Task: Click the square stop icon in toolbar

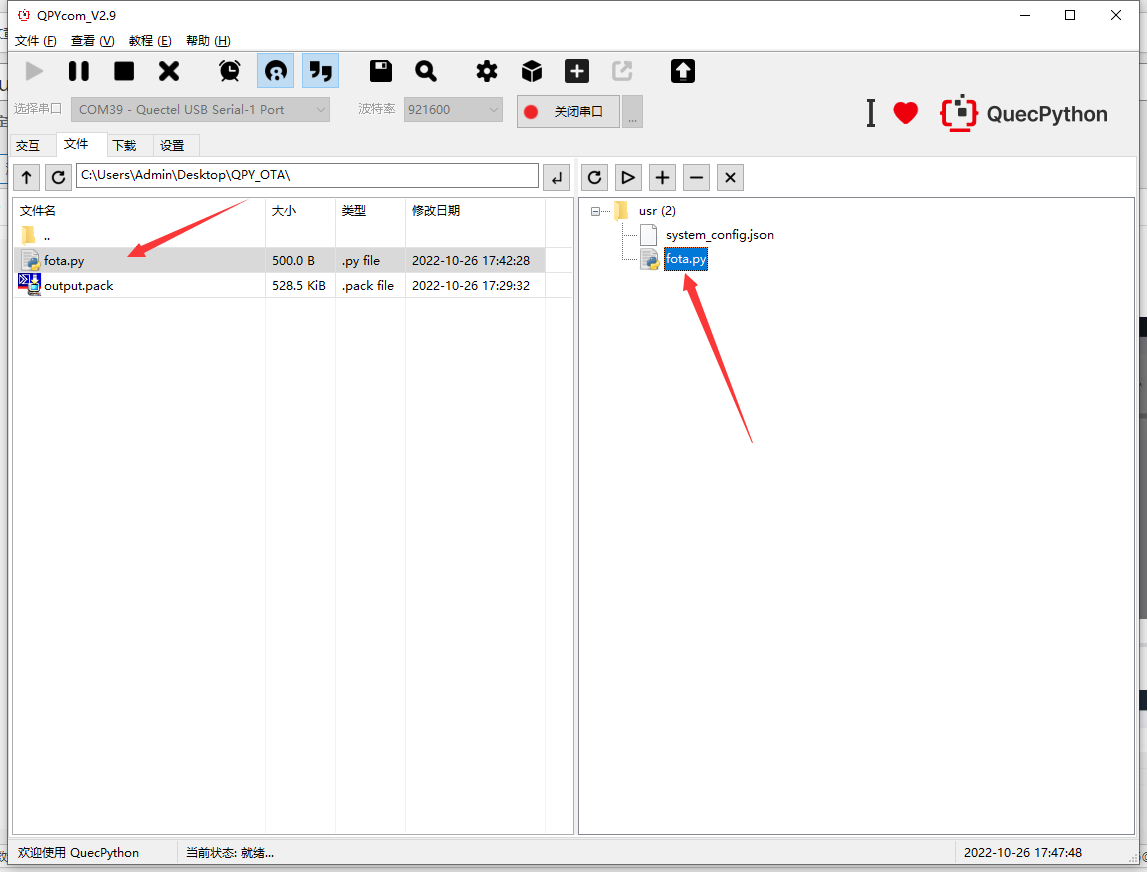Action: pyautogui.click(x=124, y=71)
